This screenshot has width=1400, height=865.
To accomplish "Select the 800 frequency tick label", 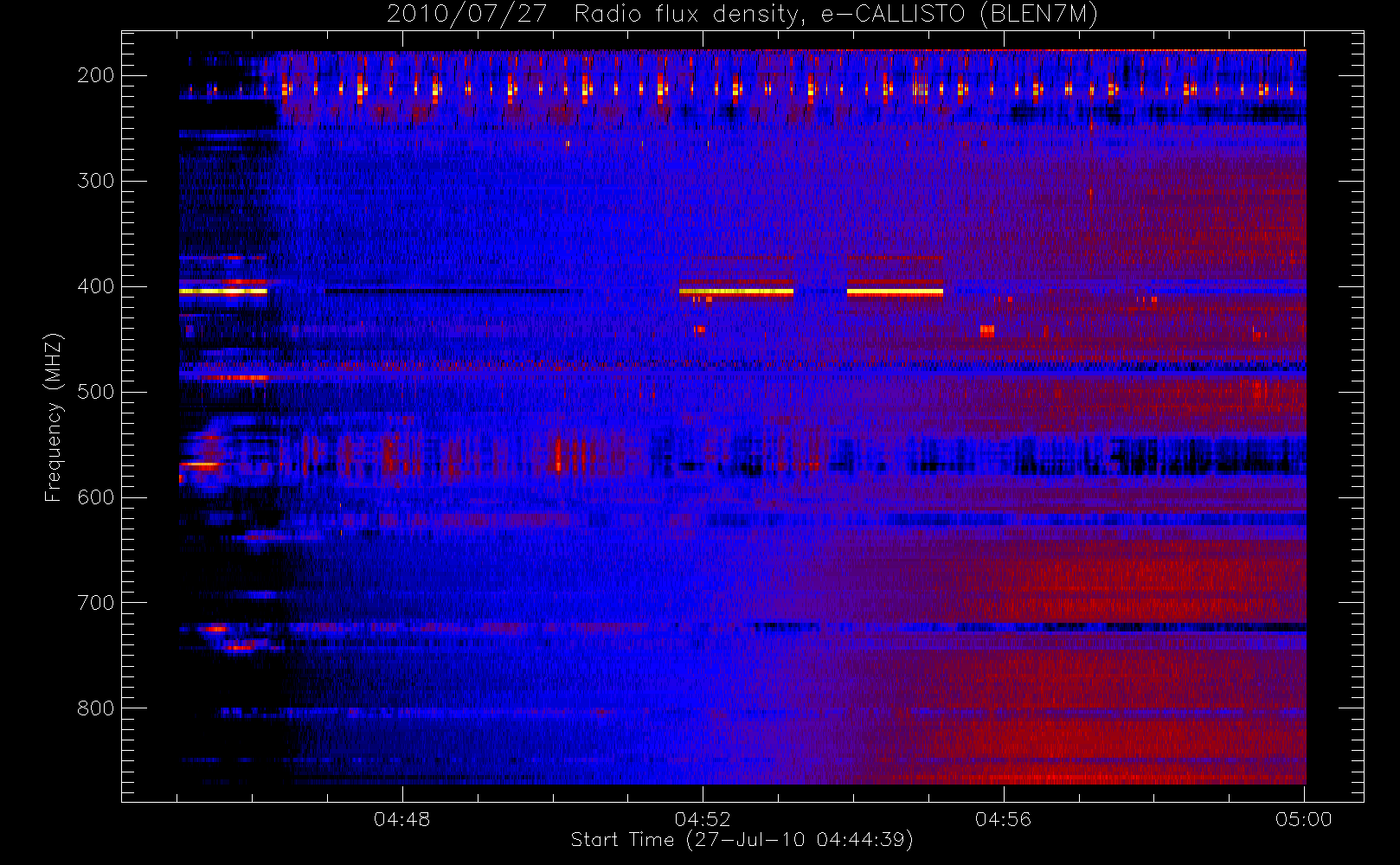I will coord(95,708).
